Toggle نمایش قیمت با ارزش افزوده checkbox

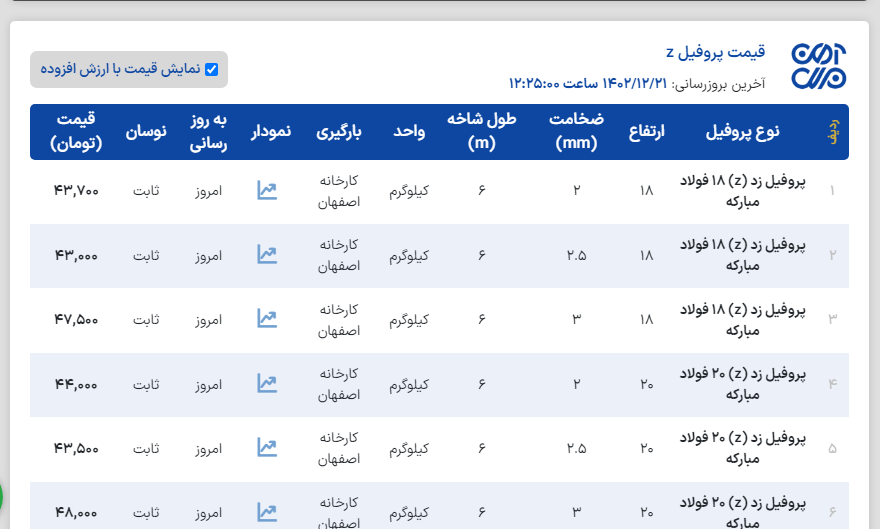pyautogui.click(x=211, y=69)
